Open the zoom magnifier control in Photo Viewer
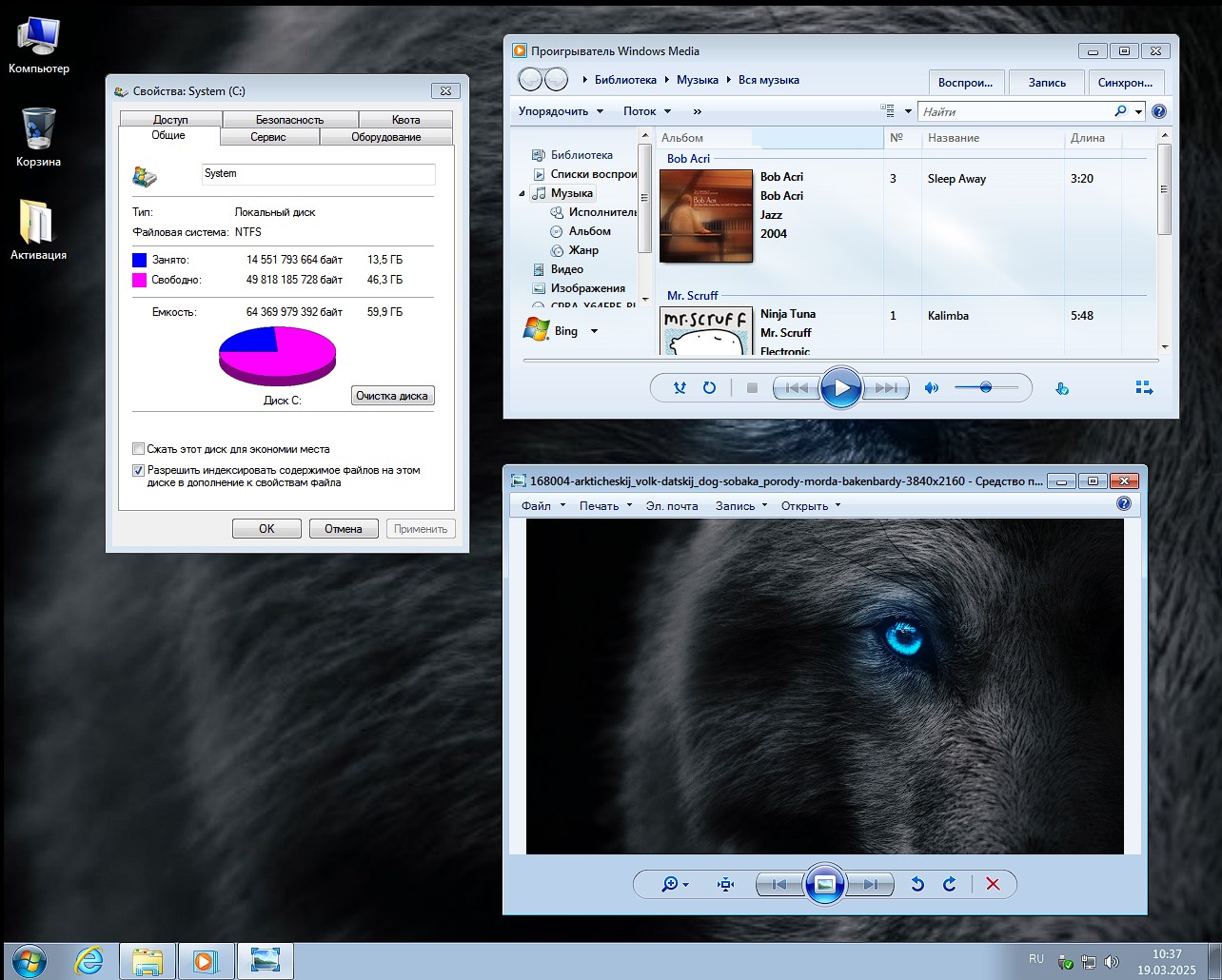The height and width of the screenshot is (980, 1222). point(675,884)
